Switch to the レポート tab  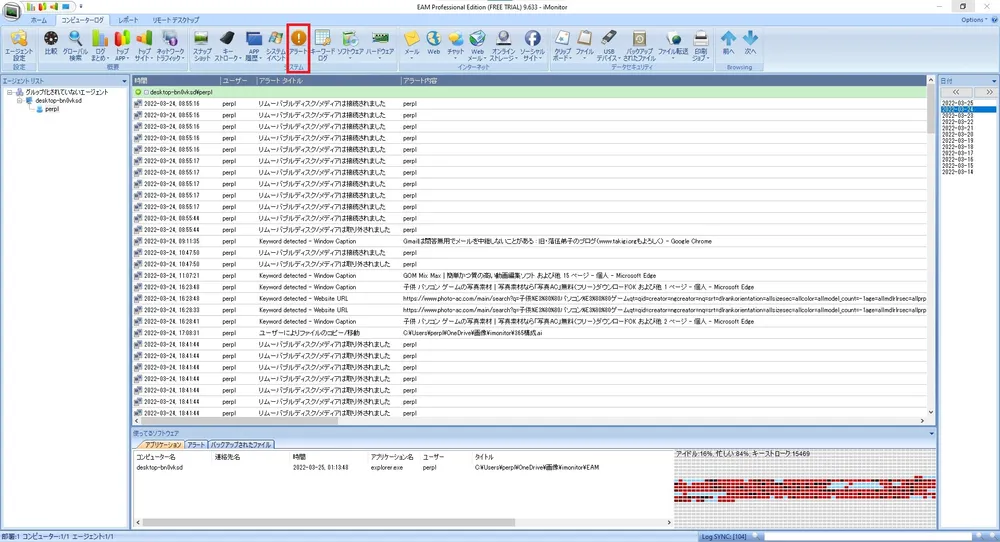128,20
